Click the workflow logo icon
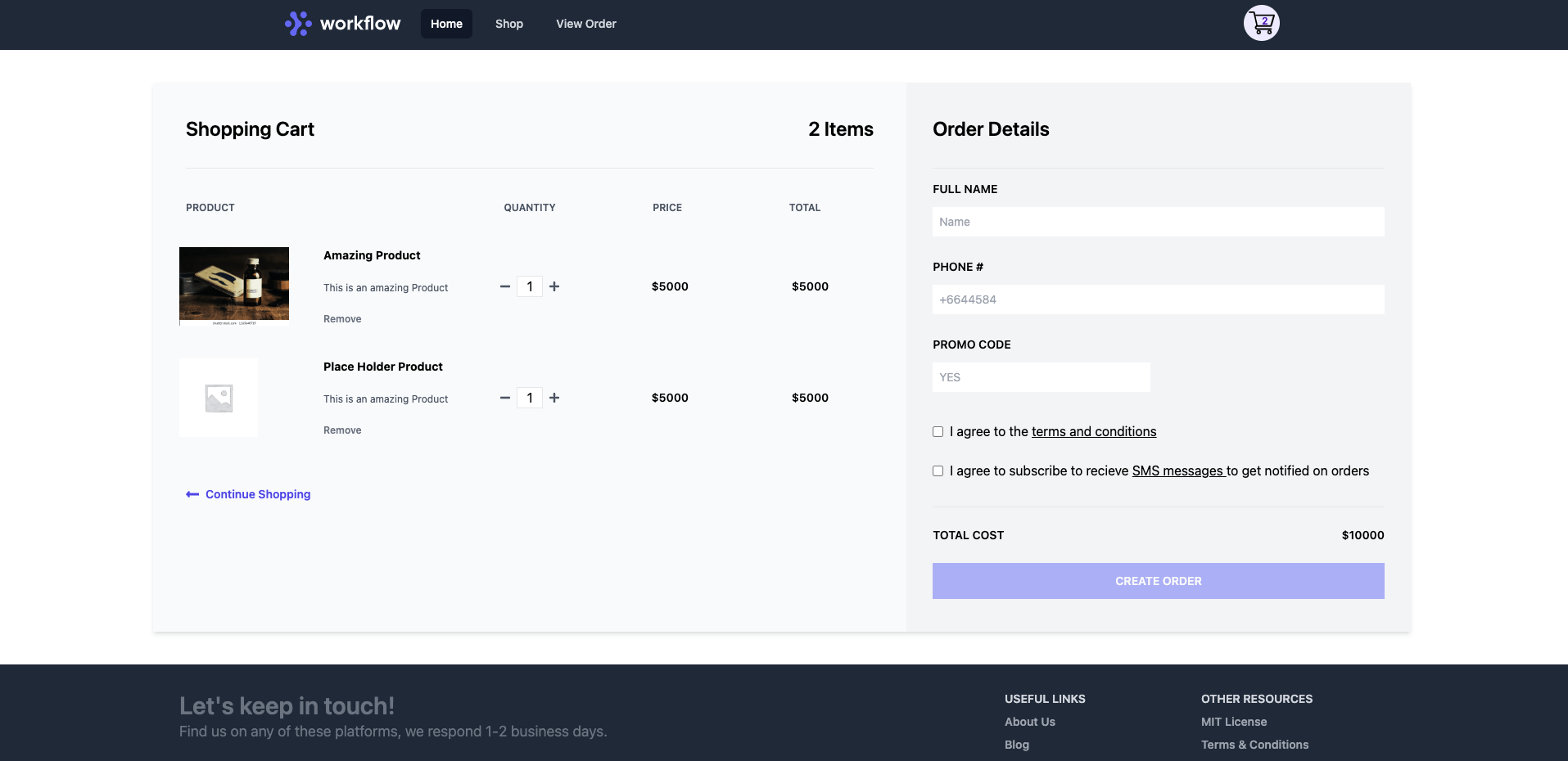This screenshot has height=761, width=1568. coord(298,24)
